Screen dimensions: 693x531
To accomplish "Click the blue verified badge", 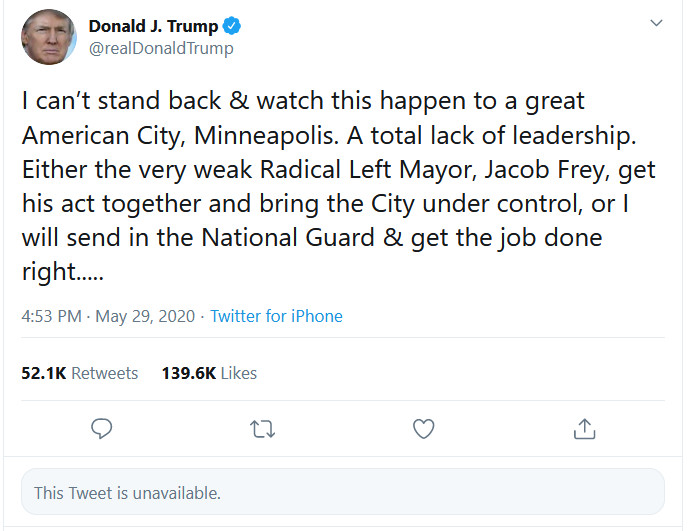I will coord(233,27).
